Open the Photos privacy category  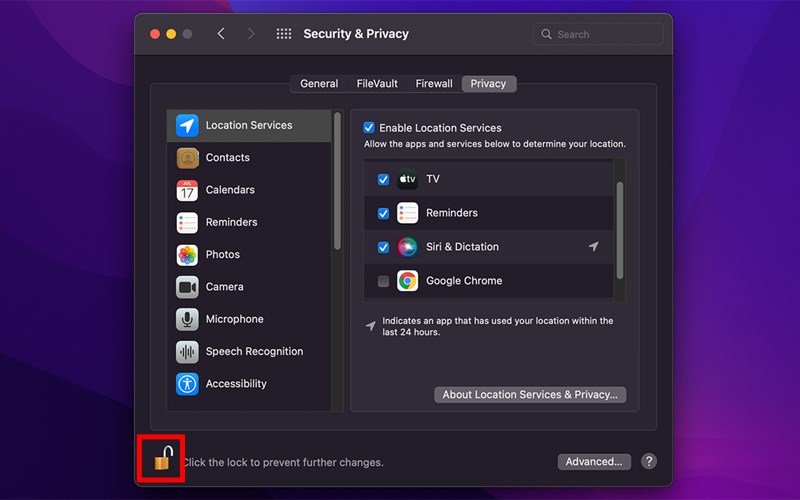point(249,255)
